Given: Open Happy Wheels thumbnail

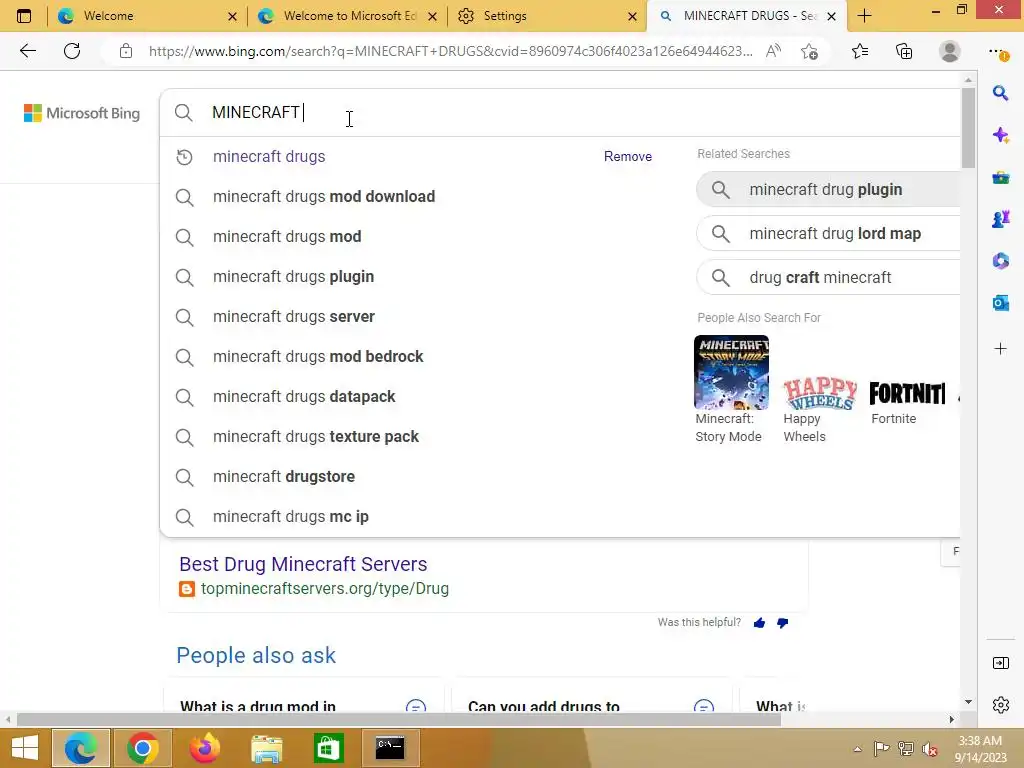Looking at the screenshot, I should [x=820, y=394].
